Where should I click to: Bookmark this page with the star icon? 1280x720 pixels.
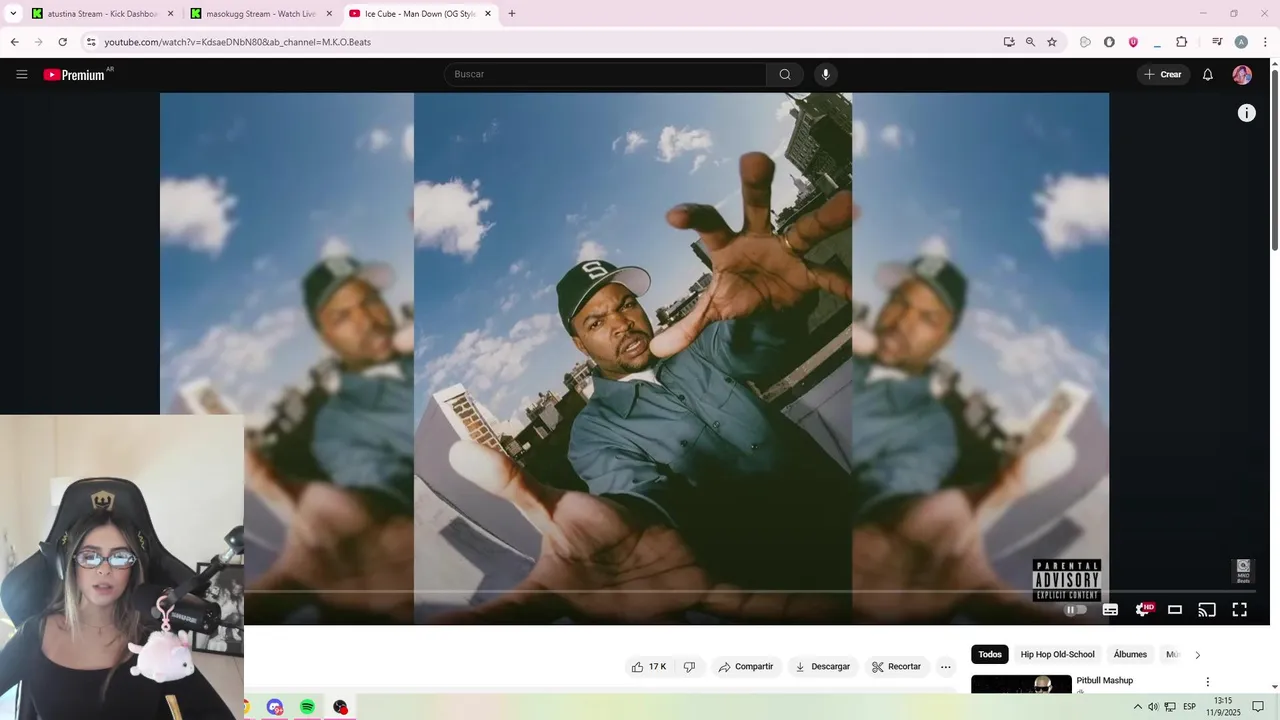tap(1052, 42)
